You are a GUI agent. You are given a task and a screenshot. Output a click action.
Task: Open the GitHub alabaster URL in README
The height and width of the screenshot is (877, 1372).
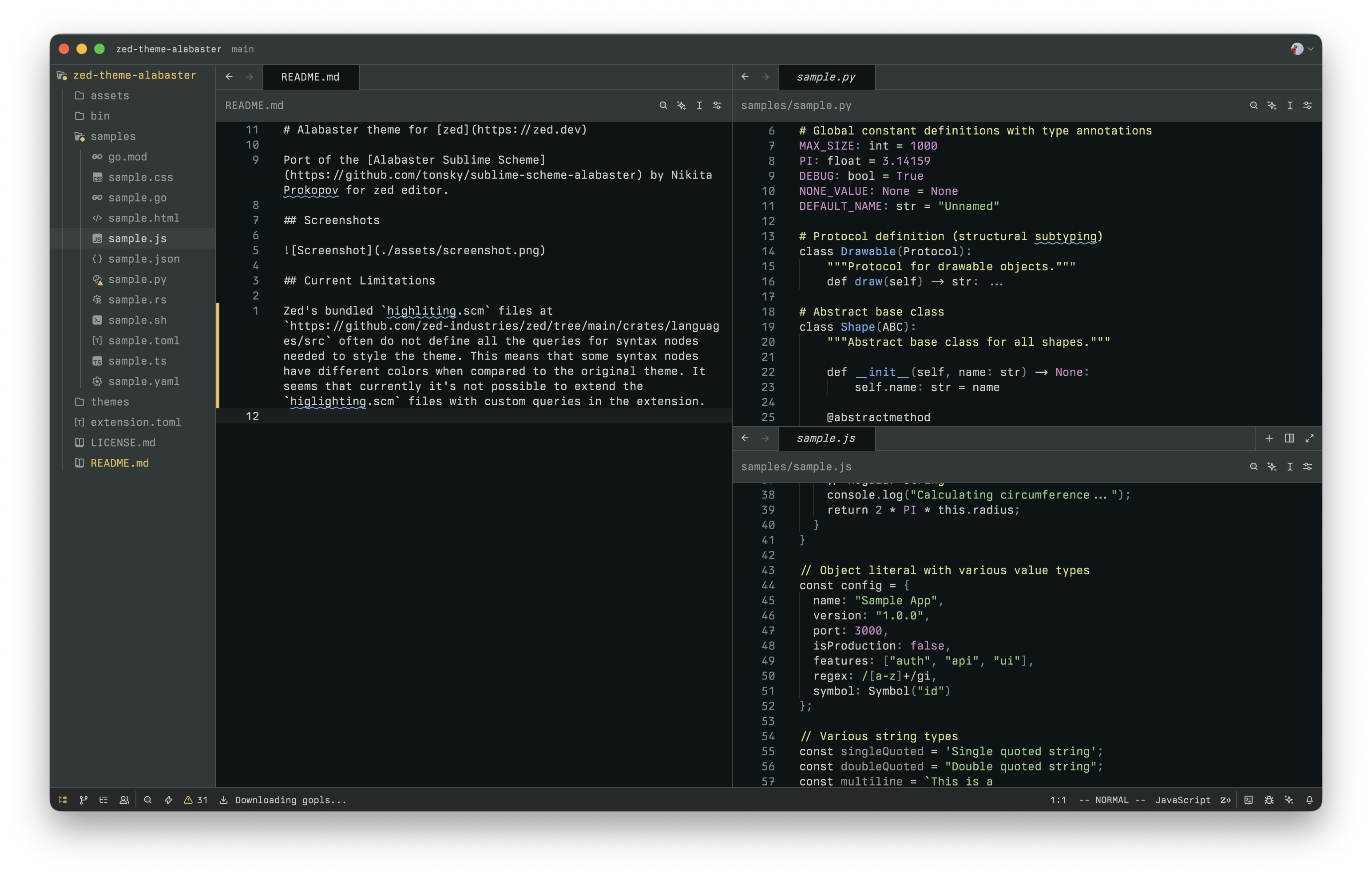coord(463,175)
